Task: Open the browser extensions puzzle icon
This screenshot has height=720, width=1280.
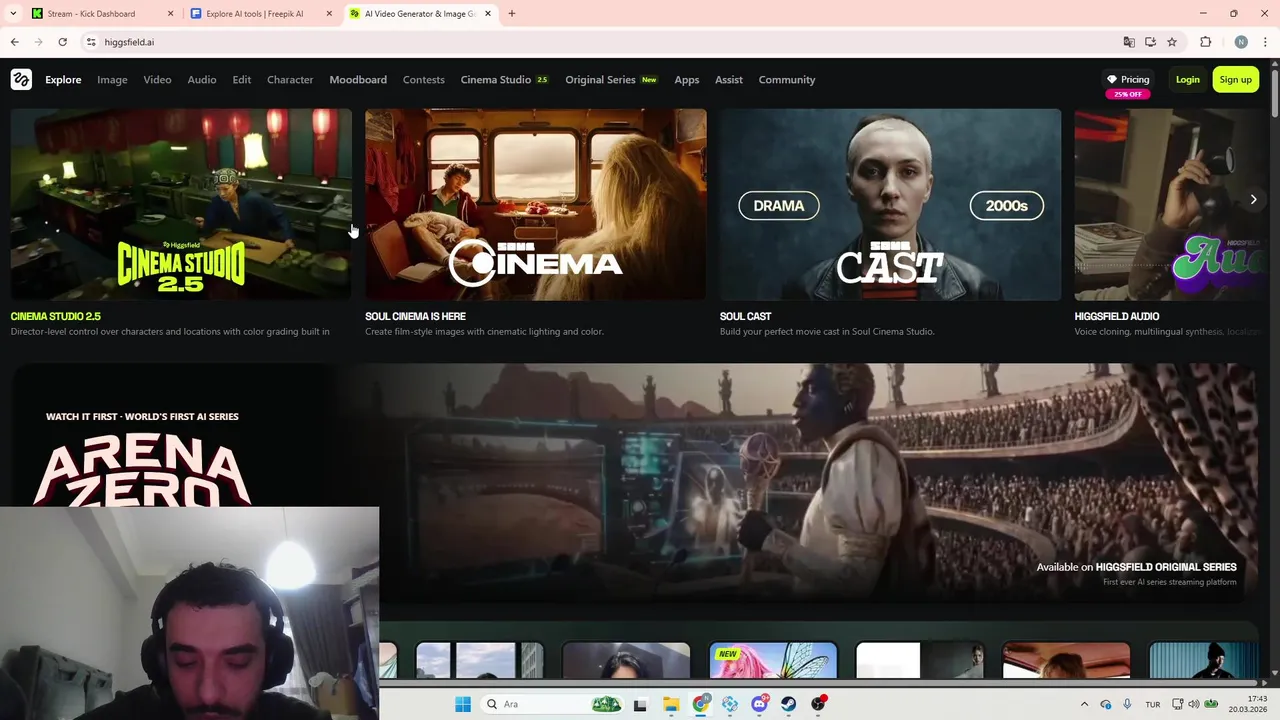Action: [1205, 42]
